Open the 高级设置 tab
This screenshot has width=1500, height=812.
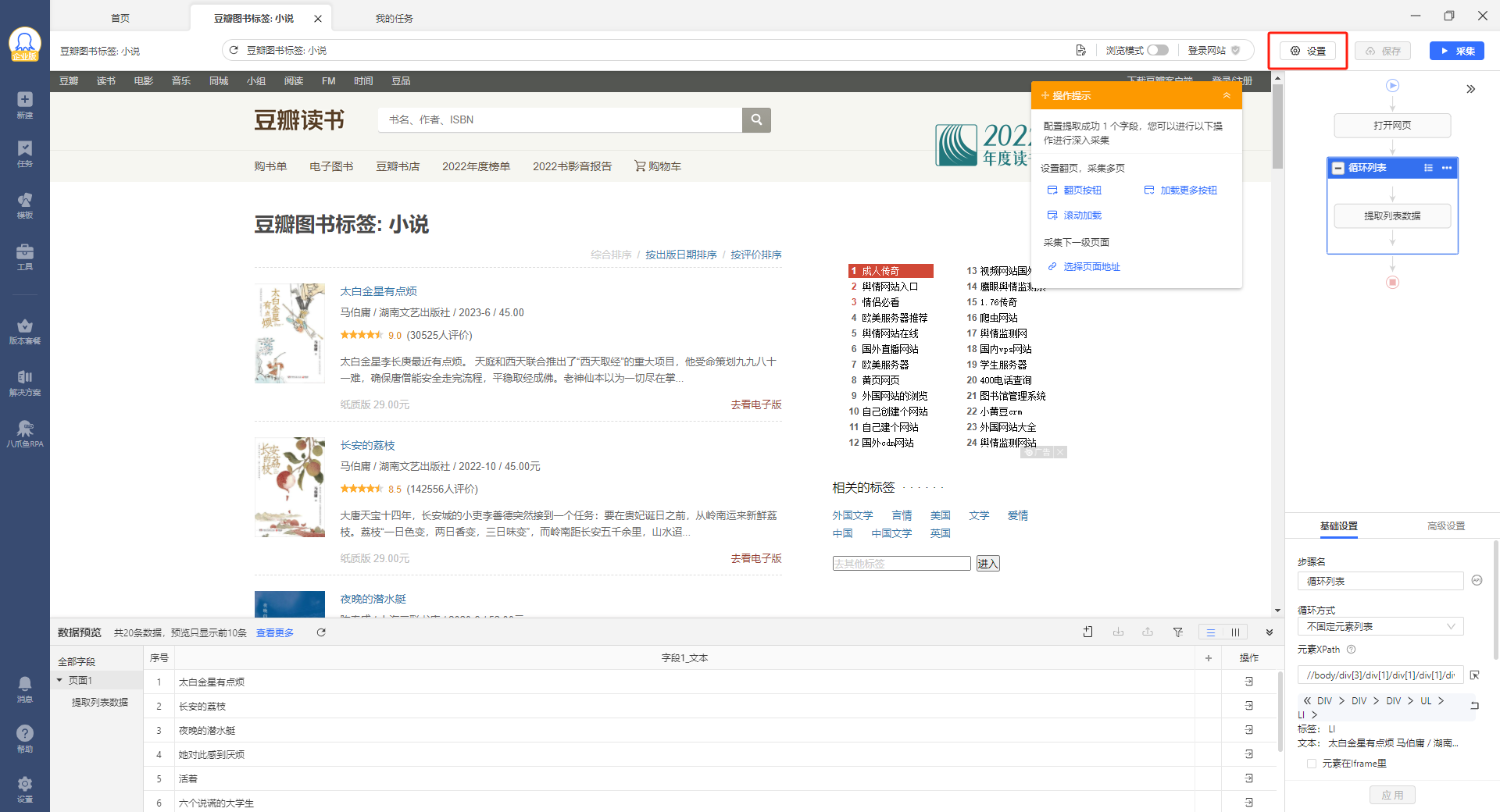(1446, 526)
